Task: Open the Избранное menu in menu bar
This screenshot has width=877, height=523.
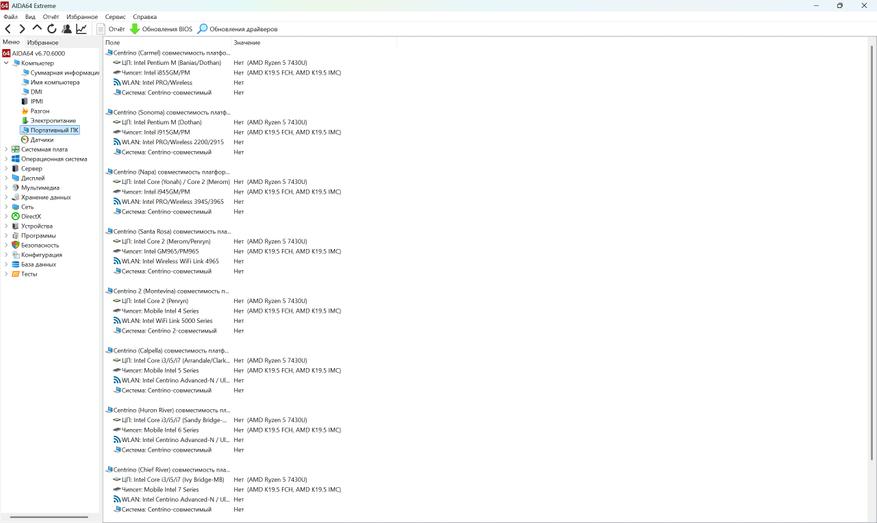Action: 82,17
